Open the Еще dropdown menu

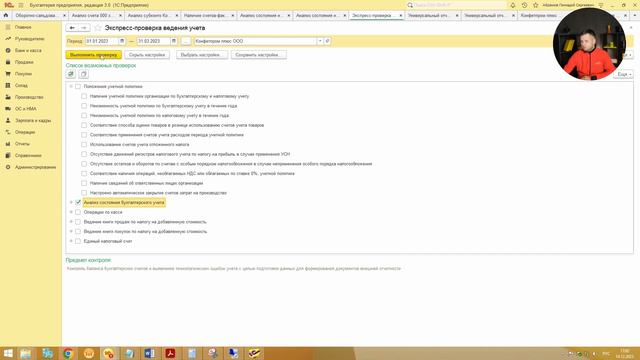(x=624, y=74)
